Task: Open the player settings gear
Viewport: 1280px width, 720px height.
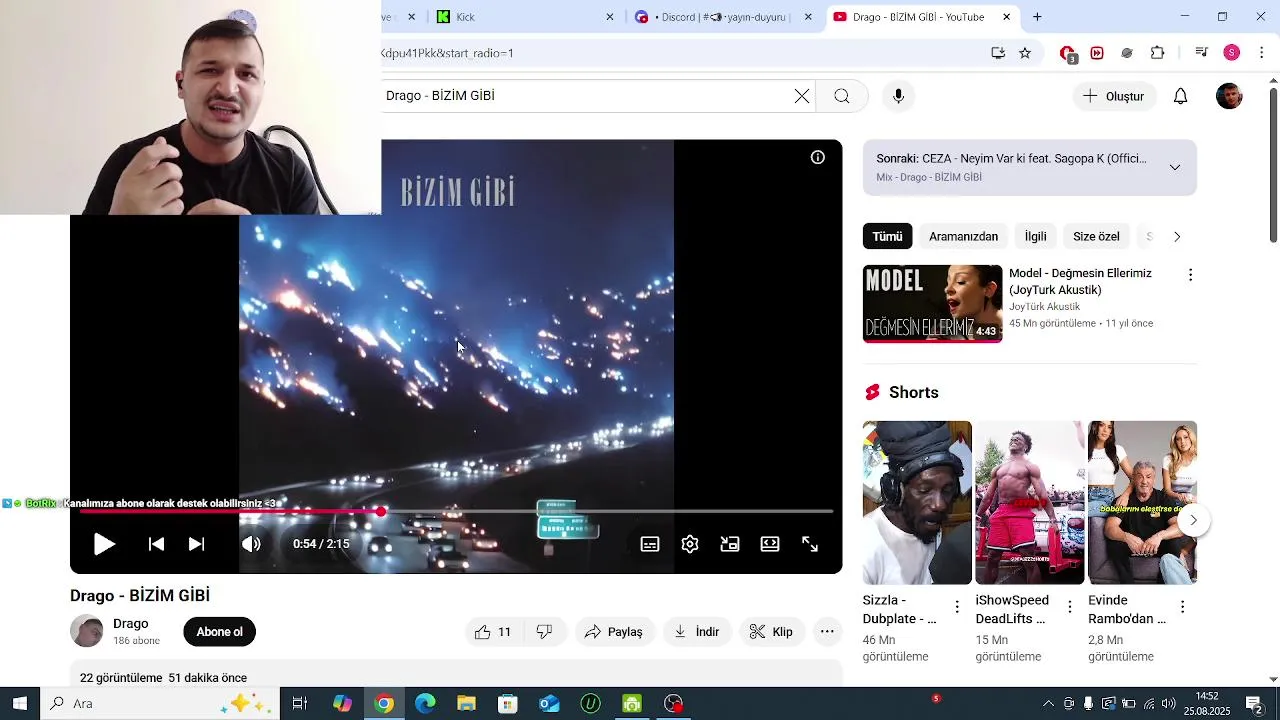Action: coord(690,544)
